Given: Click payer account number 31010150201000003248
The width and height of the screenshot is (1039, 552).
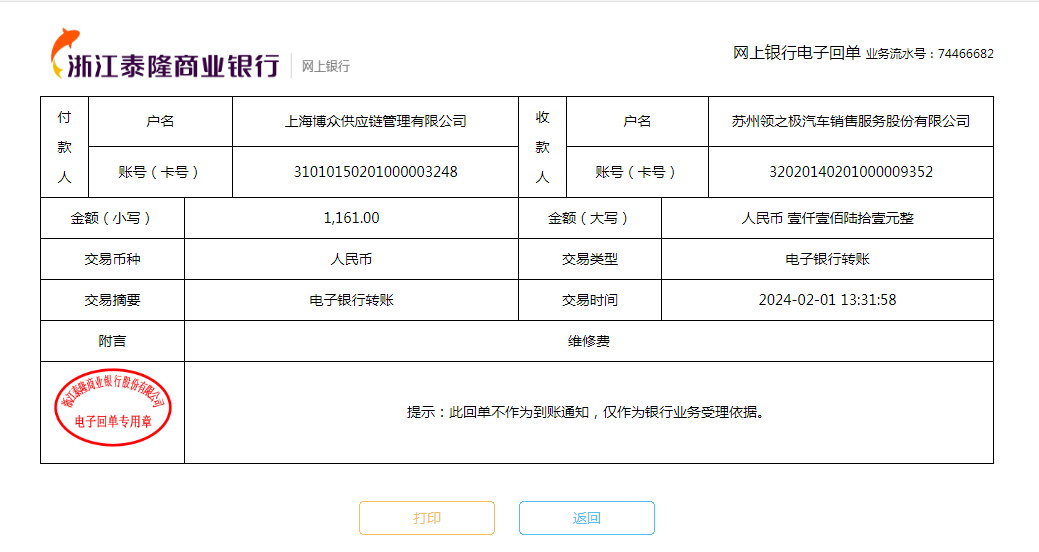Looking at the screenshot, I should tap(375, 172).
